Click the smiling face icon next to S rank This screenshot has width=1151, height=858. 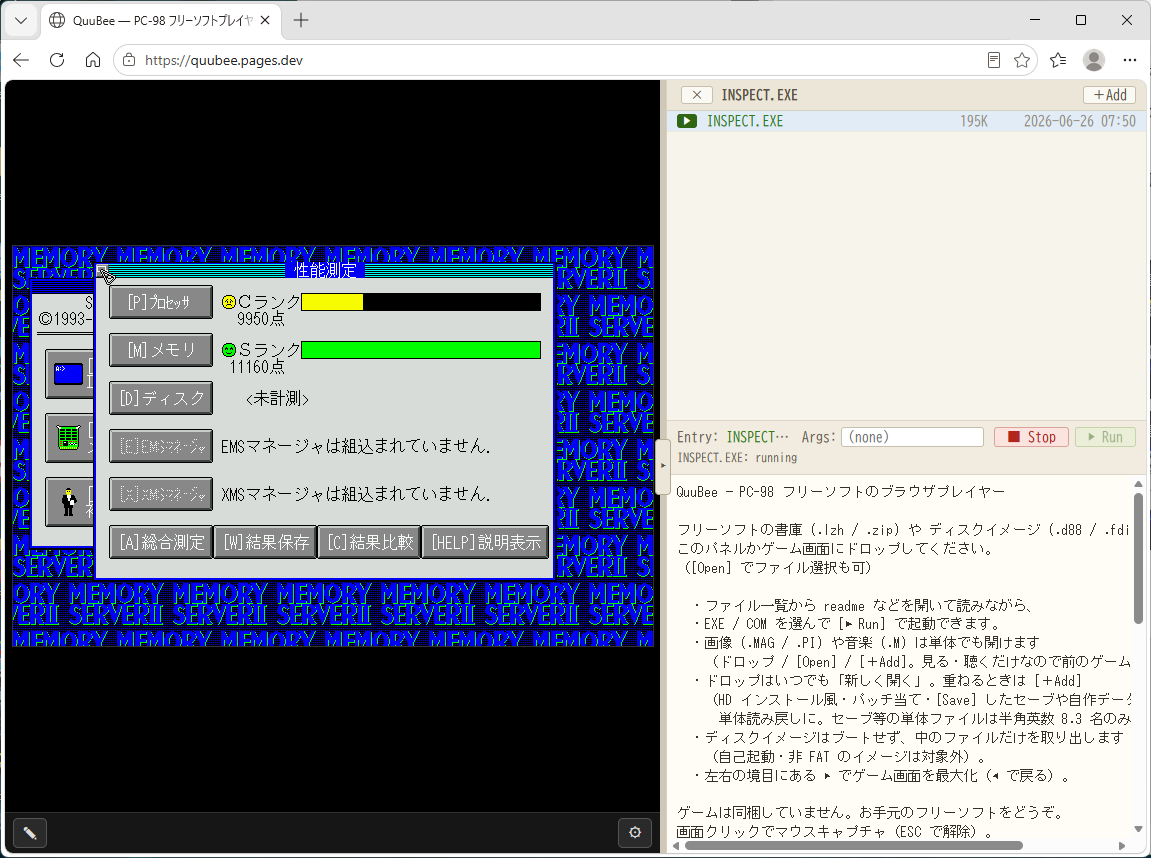pyautogui.click(x=228, y=350)
